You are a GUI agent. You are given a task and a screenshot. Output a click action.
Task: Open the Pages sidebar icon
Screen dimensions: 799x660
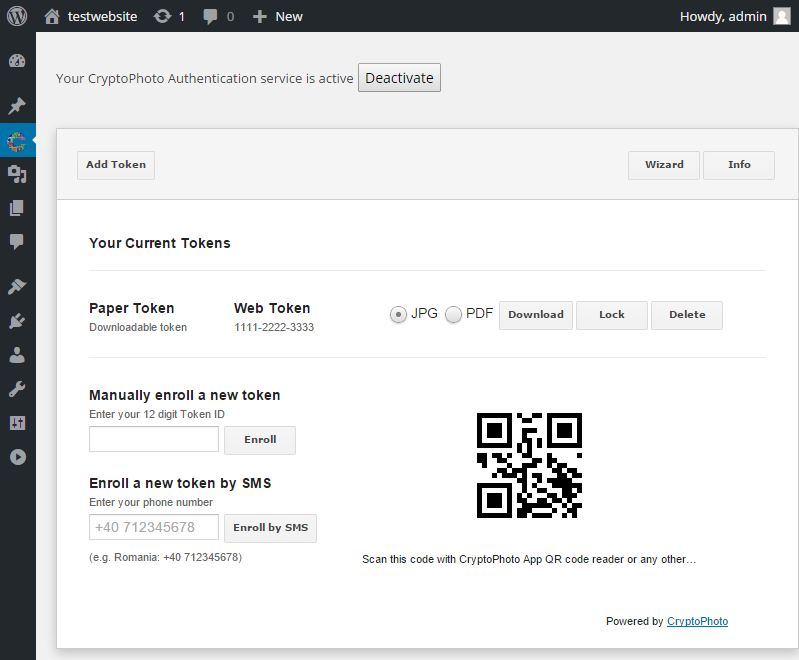[17, 208]
